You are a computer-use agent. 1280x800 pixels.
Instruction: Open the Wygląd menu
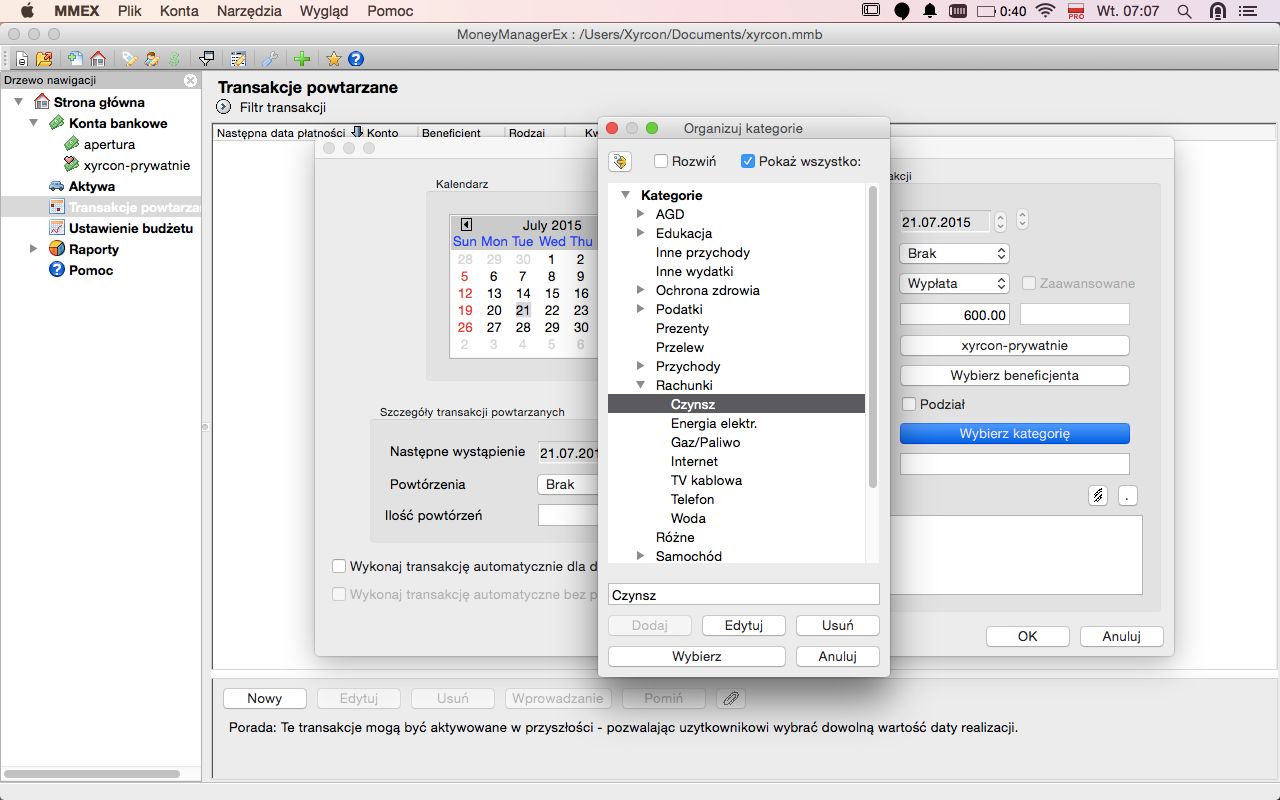point(323,11)
